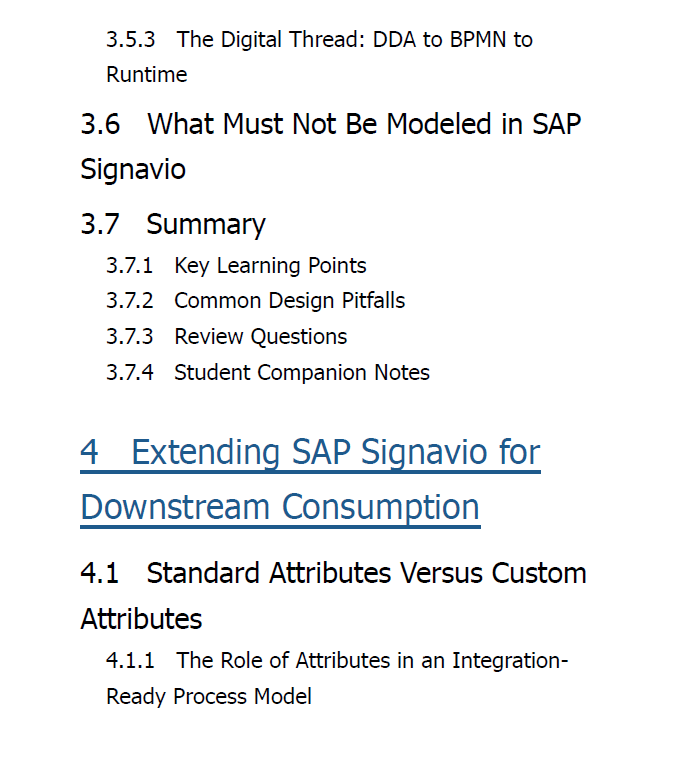Click the blue chapter number "4"
This screenshot has height=760, width=691.
pos(90,452)
